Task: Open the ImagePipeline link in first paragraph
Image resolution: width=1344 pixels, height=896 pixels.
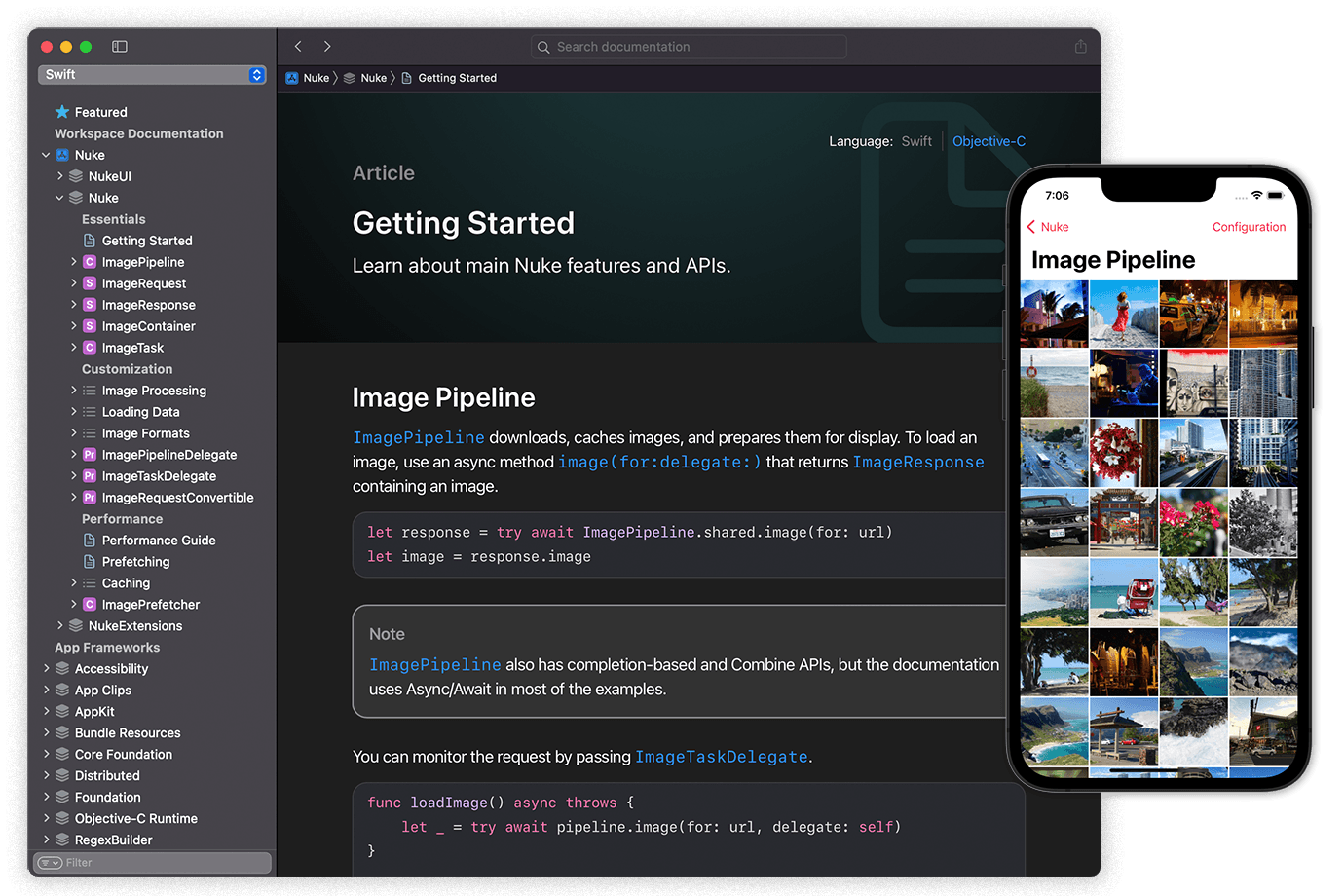Action: 419,438
